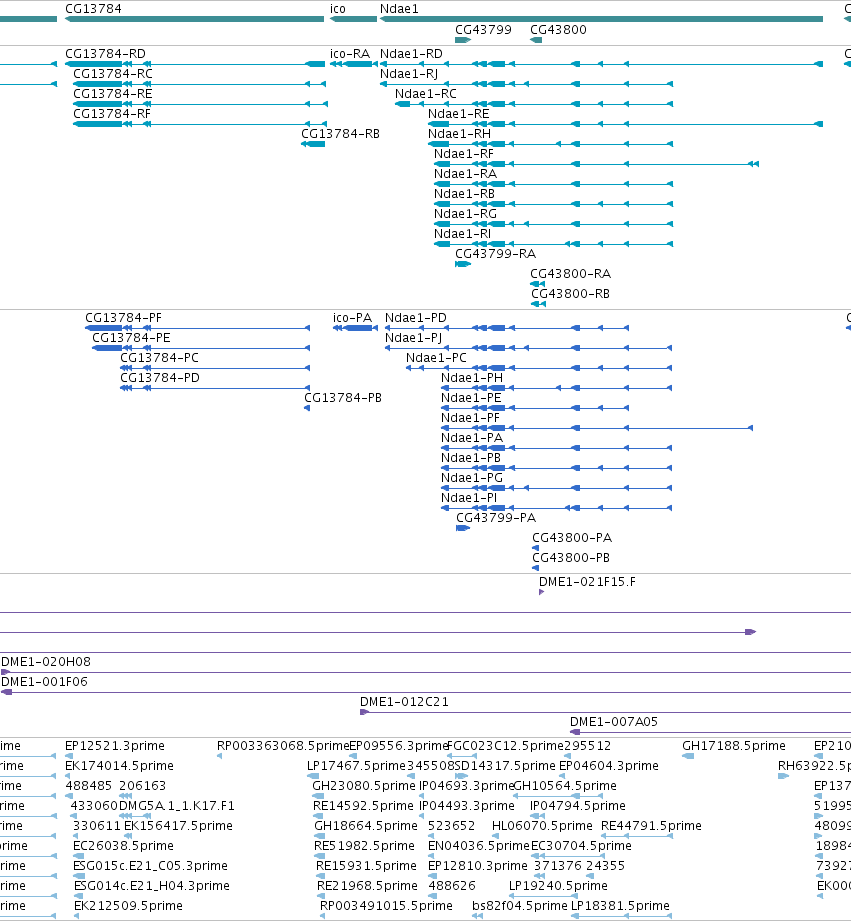Click the RP003363068.5prime EST label
The height and width of the screenshot is (921, 851).
pyautogui.click(x=283, y=745)
